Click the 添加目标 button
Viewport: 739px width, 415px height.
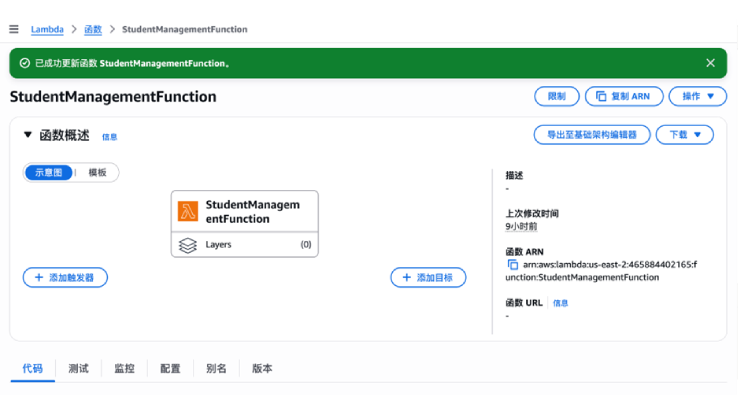coord(428,277)
